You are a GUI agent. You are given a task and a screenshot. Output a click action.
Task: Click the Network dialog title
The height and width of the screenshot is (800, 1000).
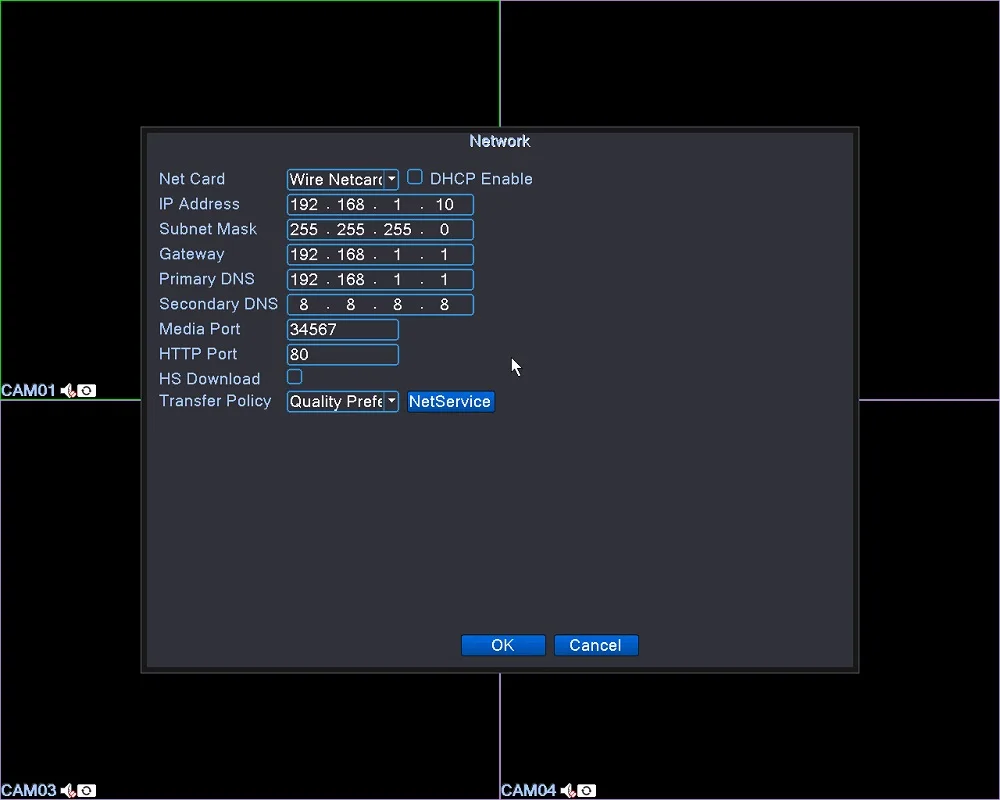pos(499,141)
